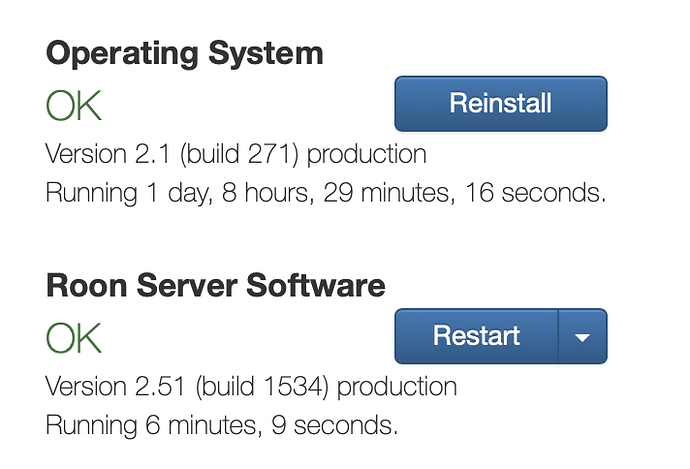
Task: Click the word production in the OS version line
Action: 367,155
